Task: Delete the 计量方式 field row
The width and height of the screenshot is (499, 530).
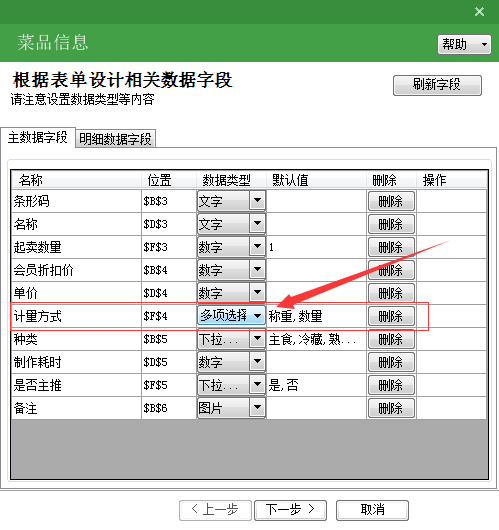Action: (x=391, y=316)
